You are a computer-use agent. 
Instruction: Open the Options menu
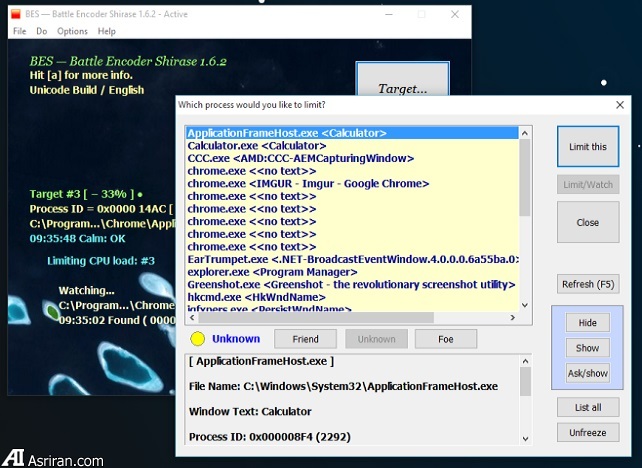pyautogui.click(x=72, y=31)
